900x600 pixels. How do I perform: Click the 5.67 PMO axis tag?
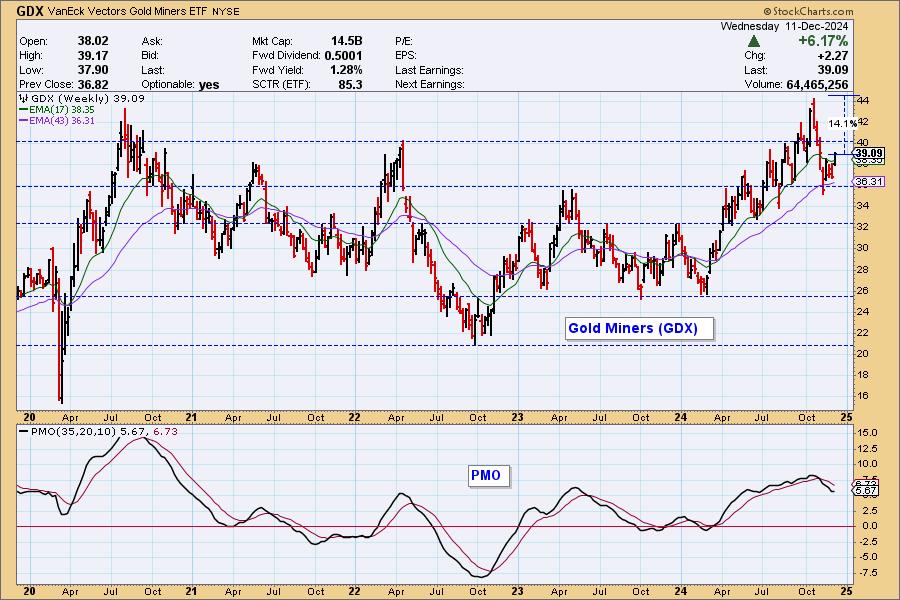point(866,491)
